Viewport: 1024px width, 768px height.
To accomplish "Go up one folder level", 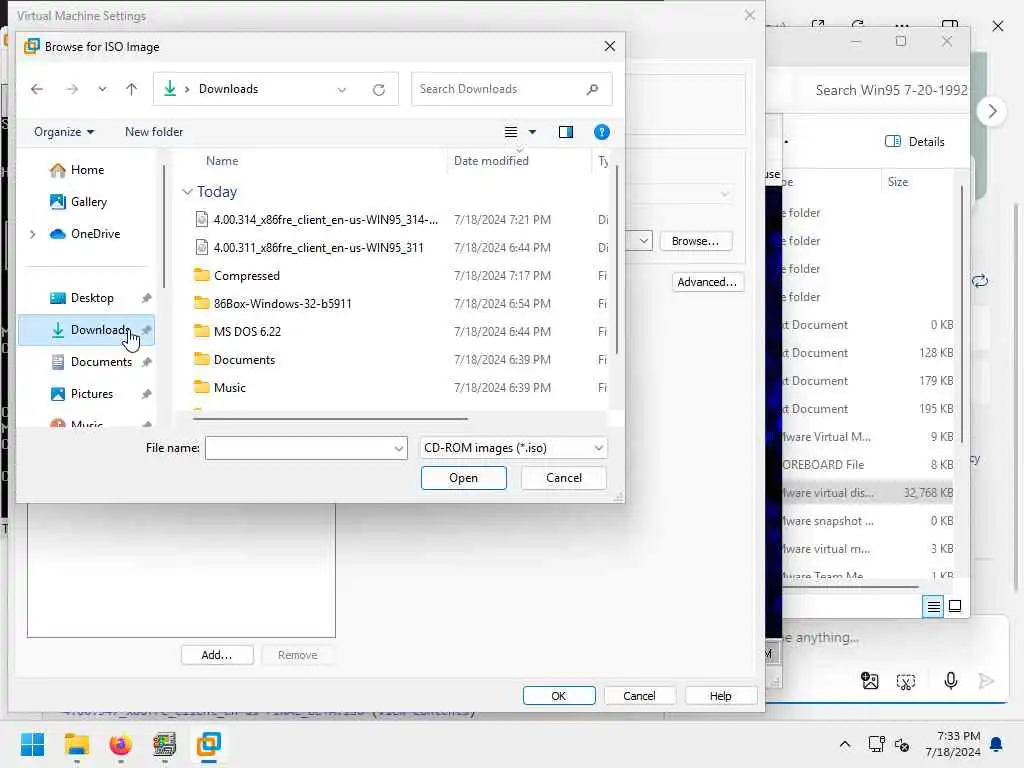I will coord(131,89).
